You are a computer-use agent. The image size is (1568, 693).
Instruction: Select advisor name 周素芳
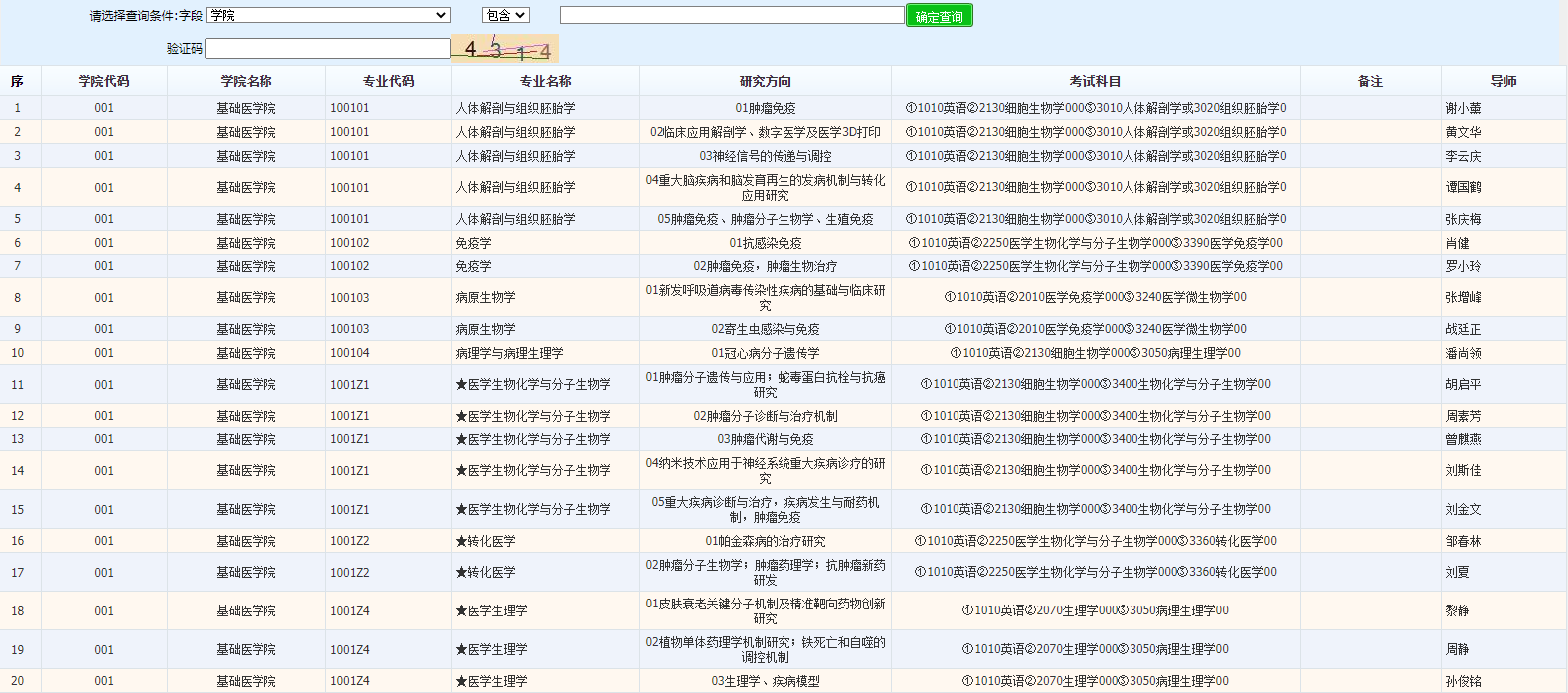click(1464, 416)
